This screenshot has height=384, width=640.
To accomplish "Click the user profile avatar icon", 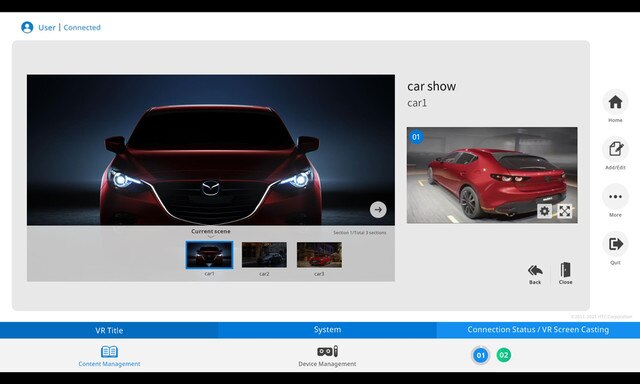I will pyautogui.click(x=27, y=27).
